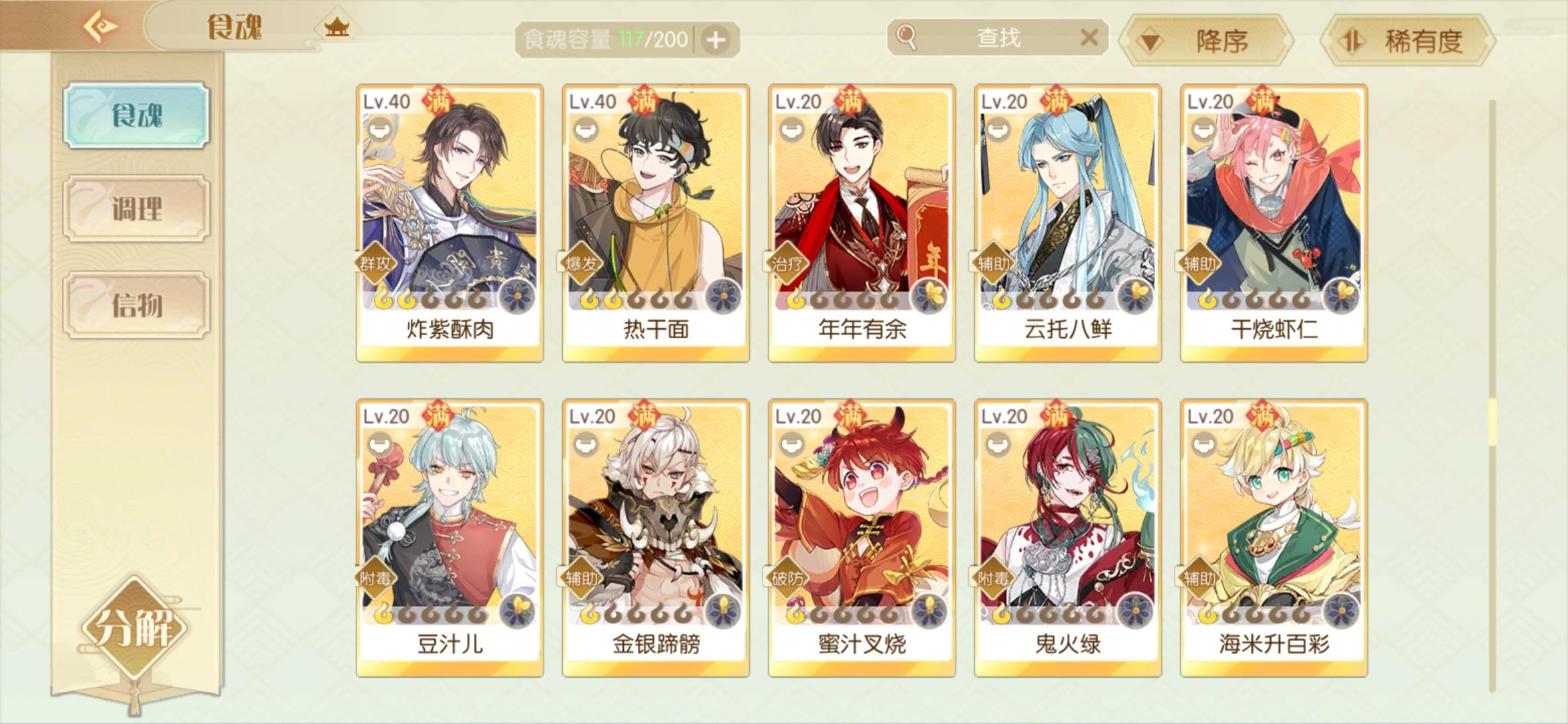Select the 干烧虾仁 card
The image size is (1568, 724).
coord(1273,223)
